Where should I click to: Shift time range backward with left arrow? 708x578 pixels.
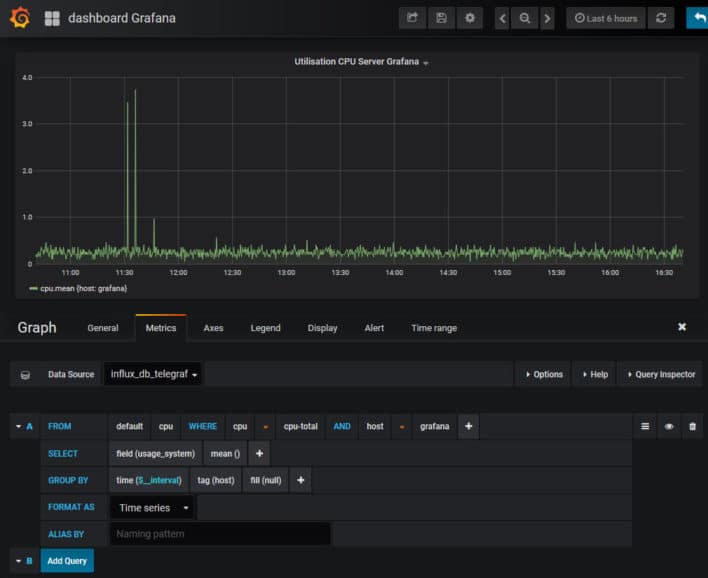(x=502, y=18)
